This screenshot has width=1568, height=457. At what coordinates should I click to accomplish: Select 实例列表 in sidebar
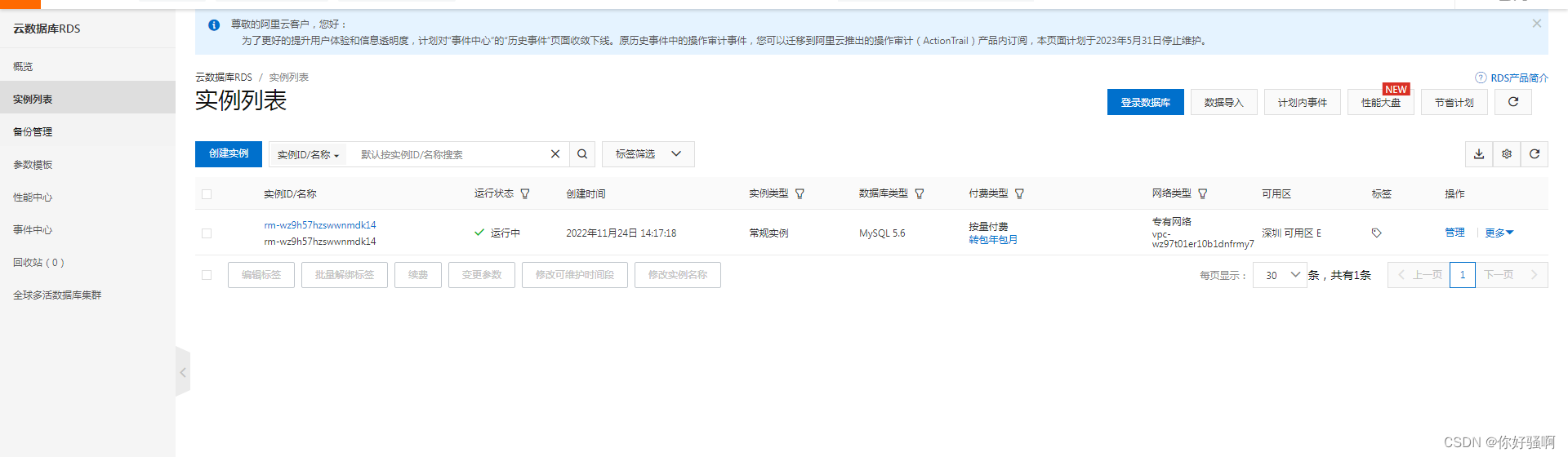tap(87, 97)
